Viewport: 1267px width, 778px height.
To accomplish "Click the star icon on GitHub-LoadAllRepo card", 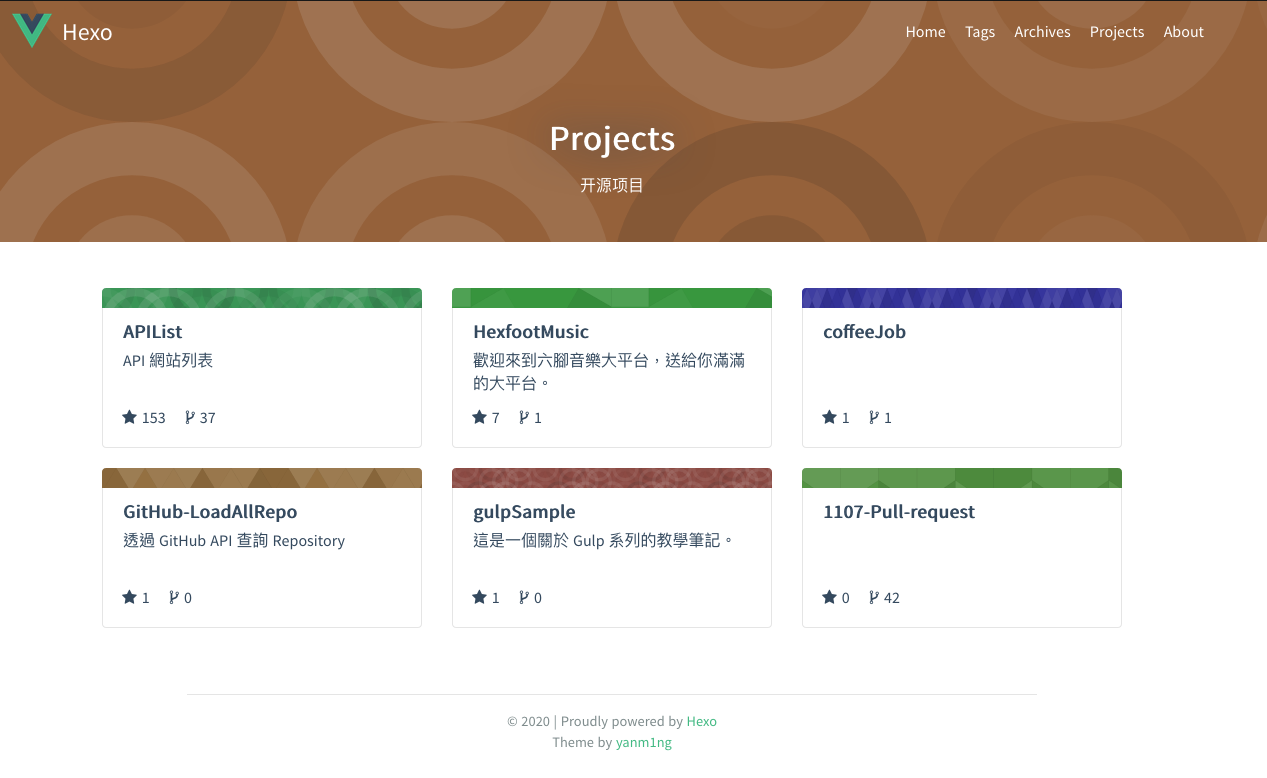I will click(130, 597).
